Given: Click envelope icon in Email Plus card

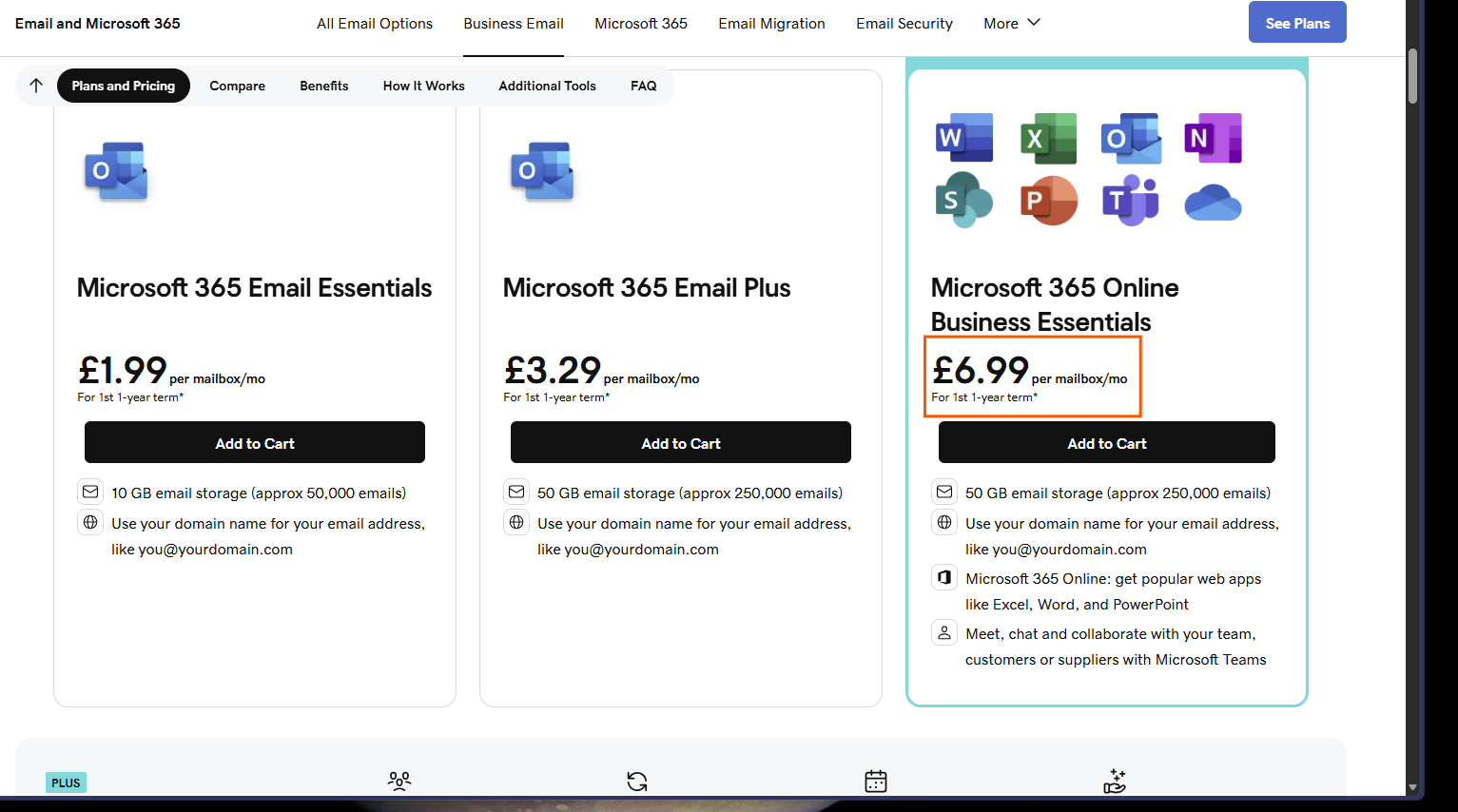Looking at the screenshot, I should point(516,492).
